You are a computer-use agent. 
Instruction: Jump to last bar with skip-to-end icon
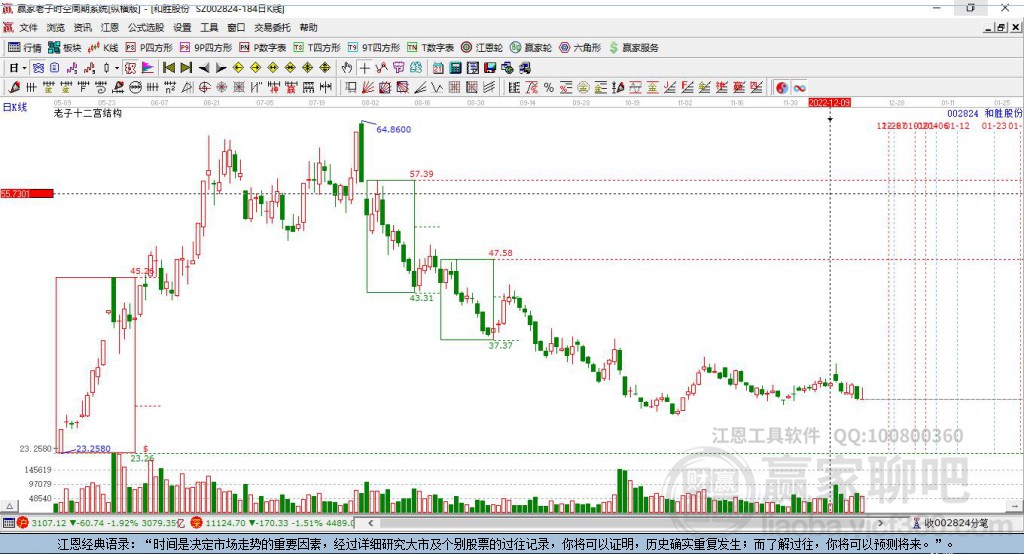186,68
